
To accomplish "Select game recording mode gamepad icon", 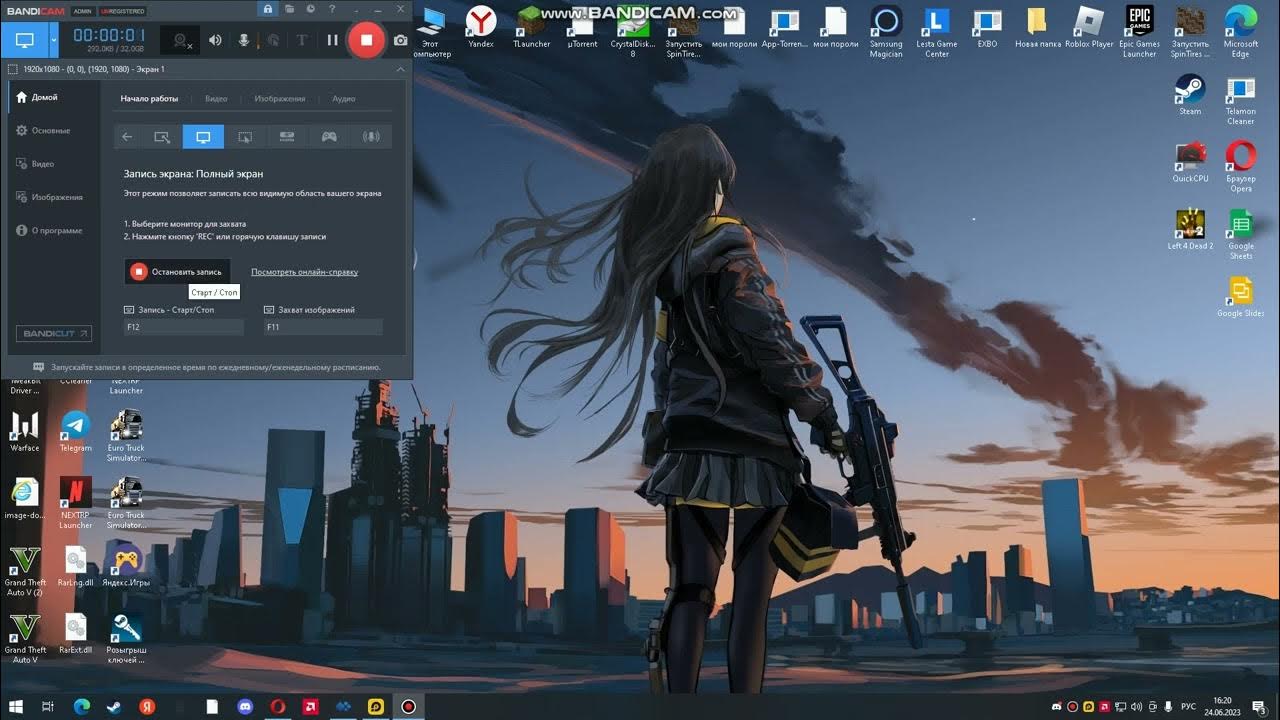I will pos(329,137).
